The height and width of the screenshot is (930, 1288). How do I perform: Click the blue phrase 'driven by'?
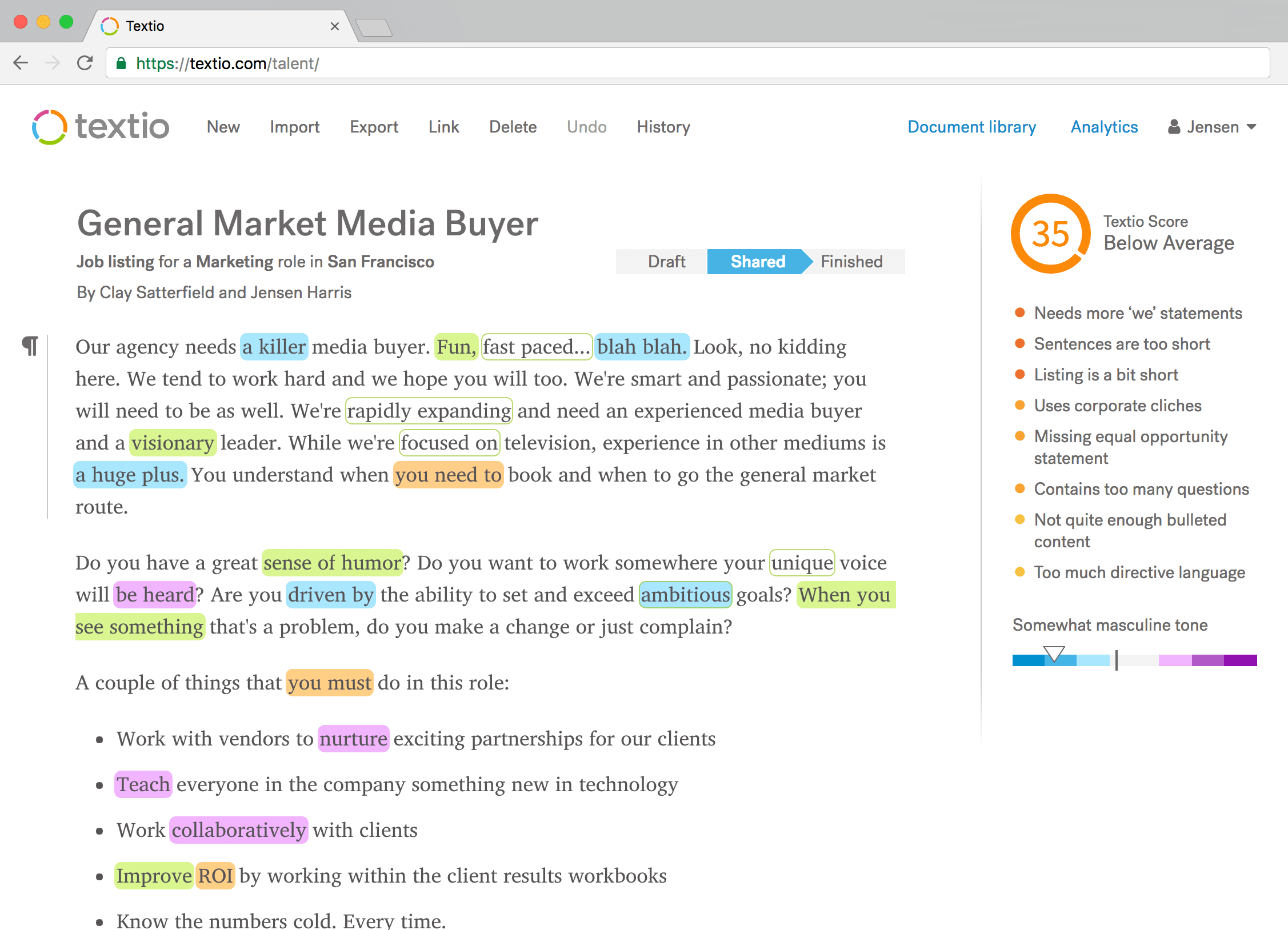tap(331, 595)
